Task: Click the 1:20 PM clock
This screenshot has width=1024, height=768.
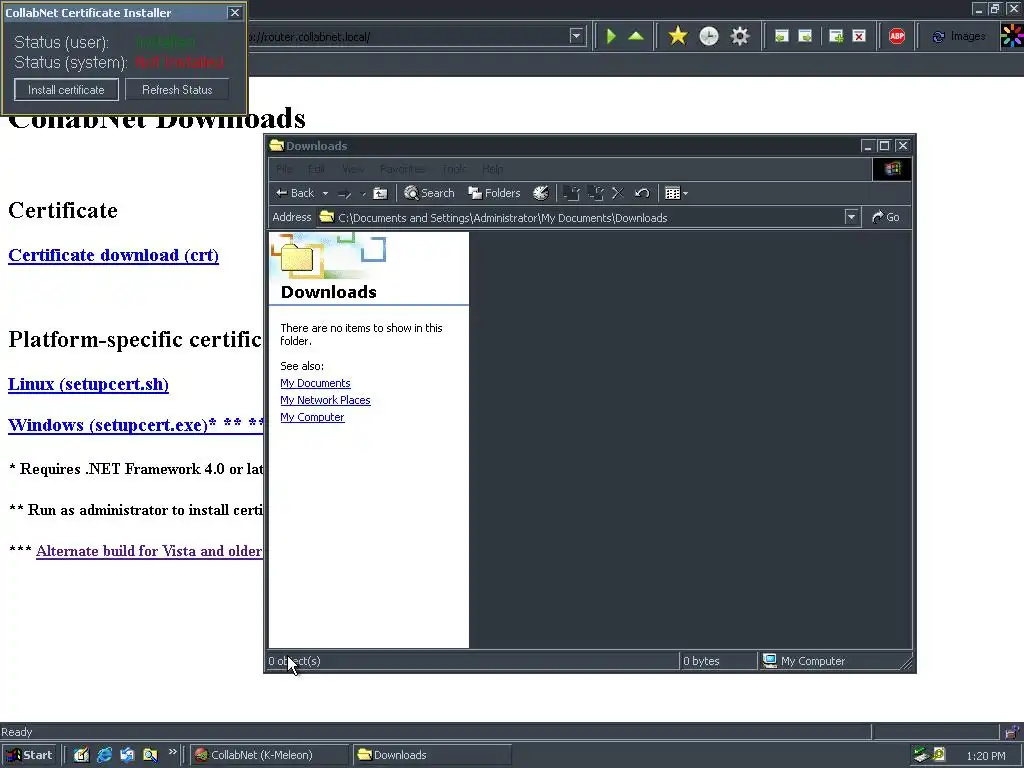Action: [x=985, y=756]
